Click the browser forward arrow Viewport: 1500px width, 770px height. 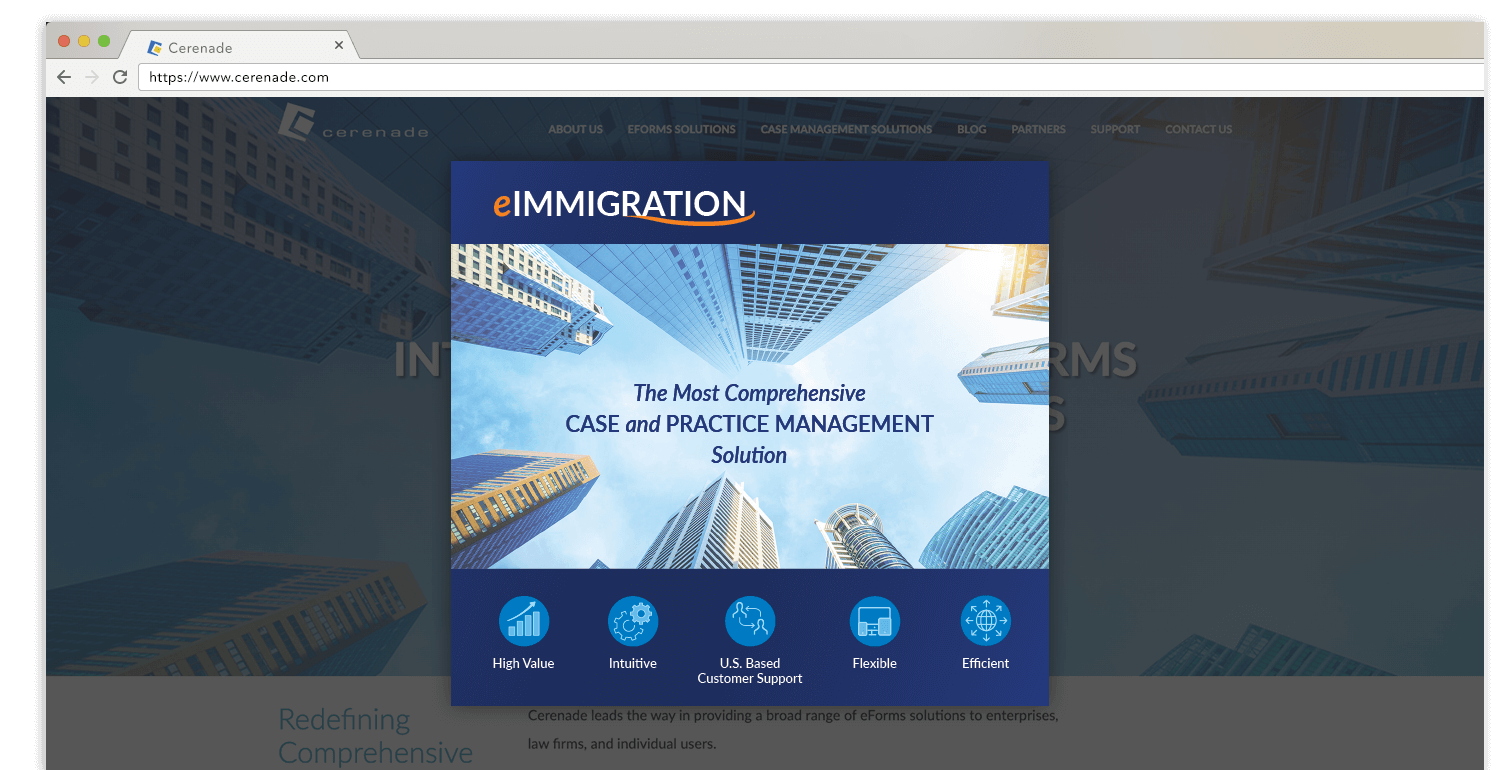click(x=92, y=77)
